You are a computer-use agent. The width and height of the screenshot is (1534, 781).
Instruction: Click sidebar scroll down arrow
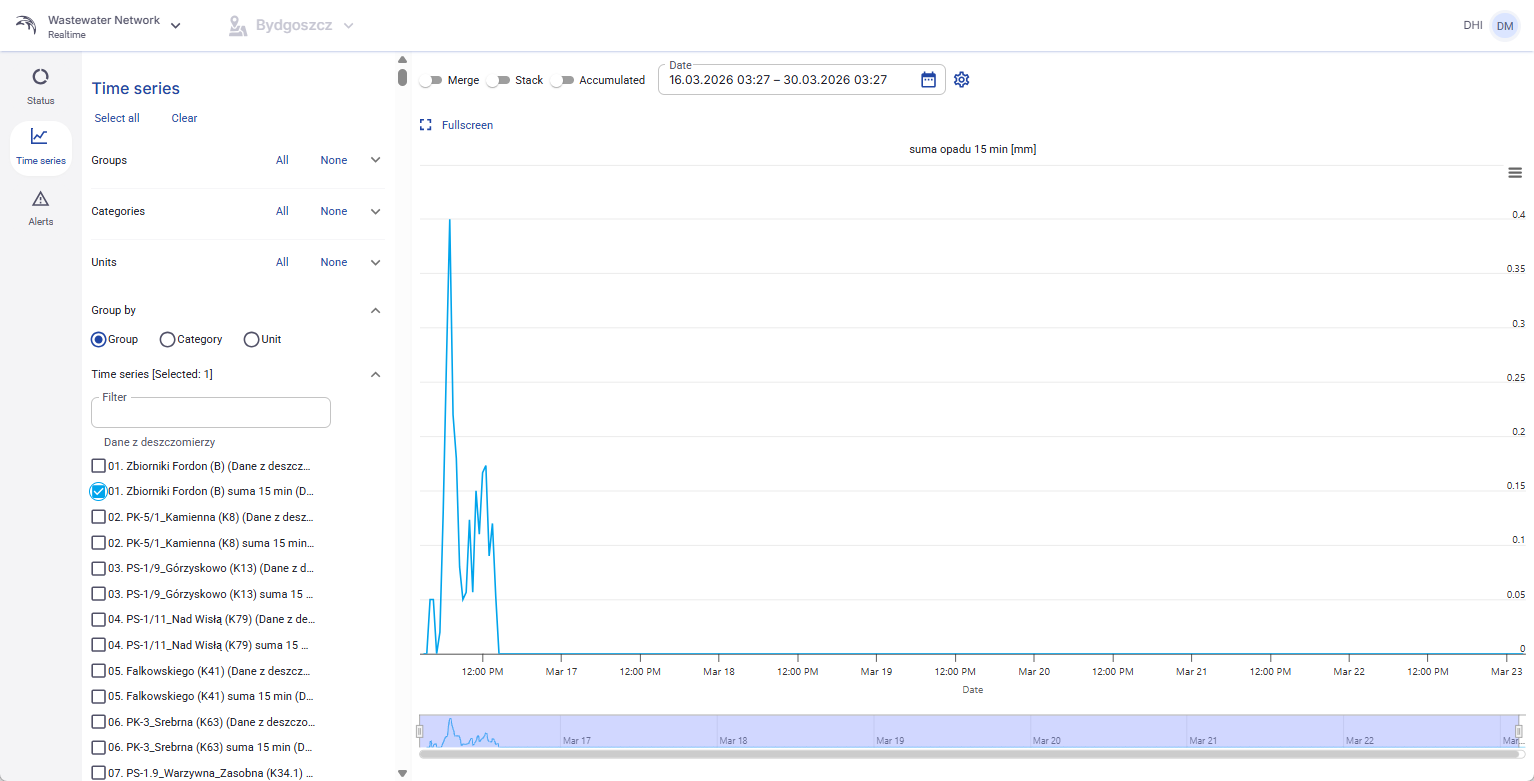point(402,773)
